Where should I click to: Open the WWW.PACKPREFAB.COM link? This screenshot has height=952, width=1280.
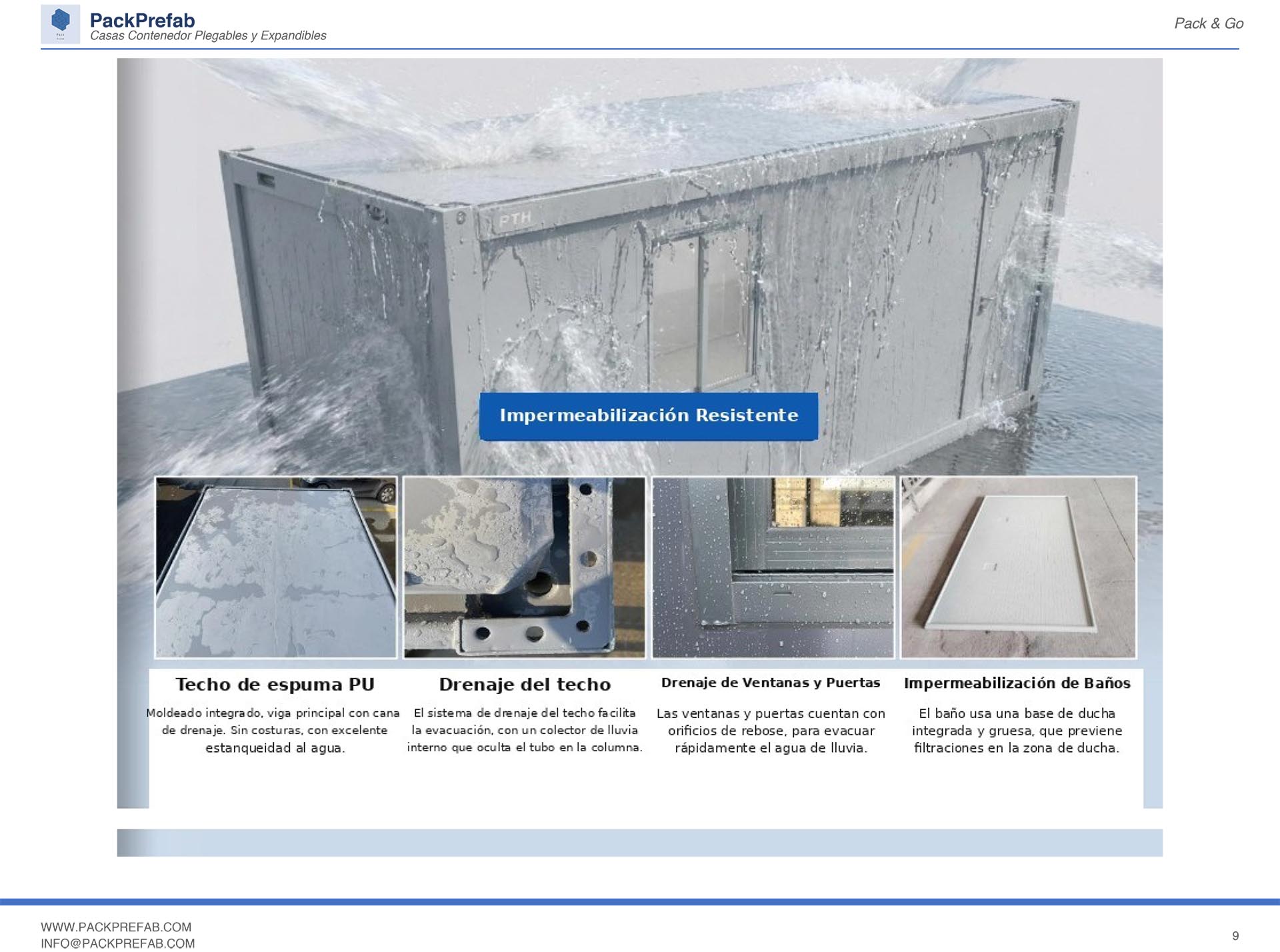pos(116,927)
